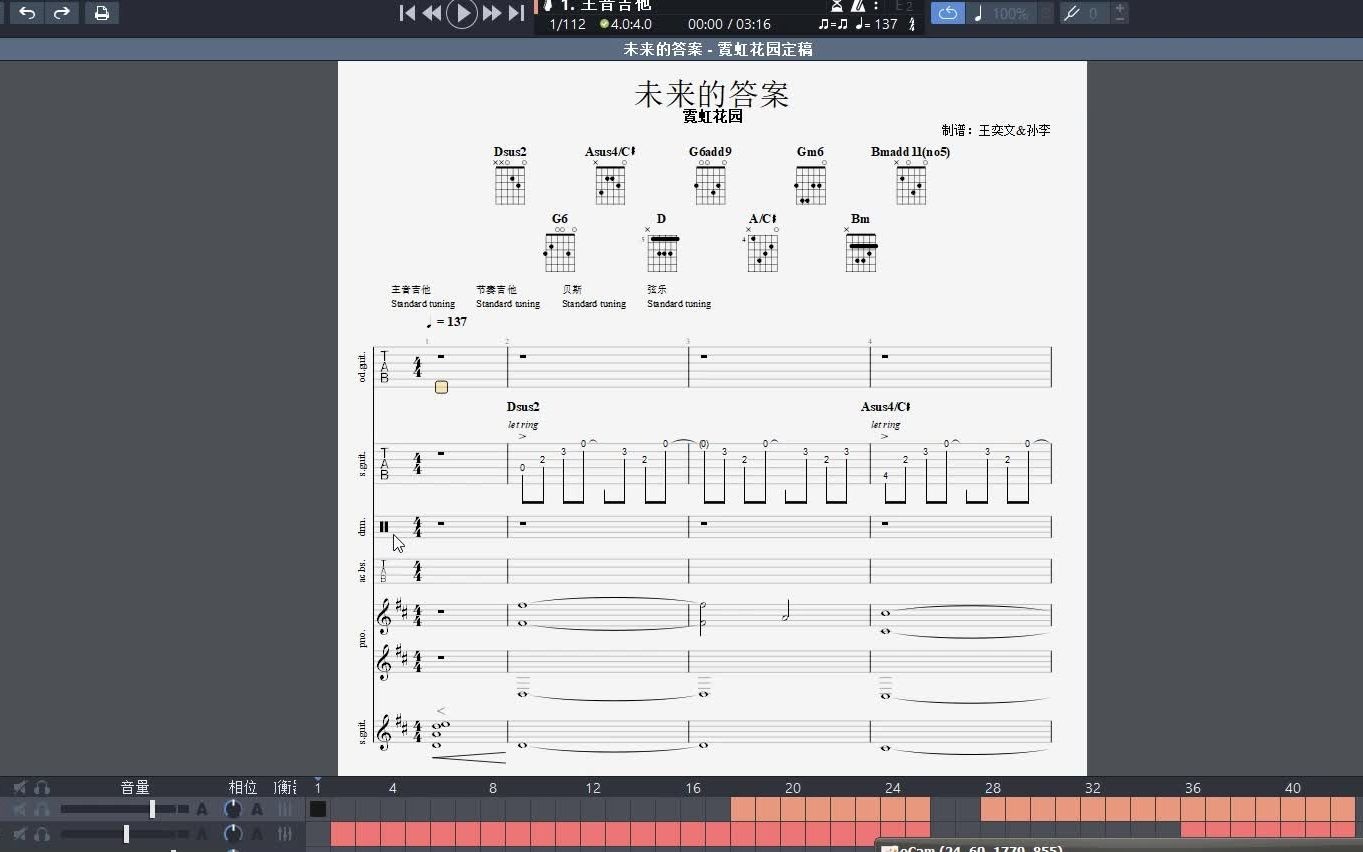Toggle the metronome icon
The width and height of the screenshot is (1363, 852).
pos(858,5)
